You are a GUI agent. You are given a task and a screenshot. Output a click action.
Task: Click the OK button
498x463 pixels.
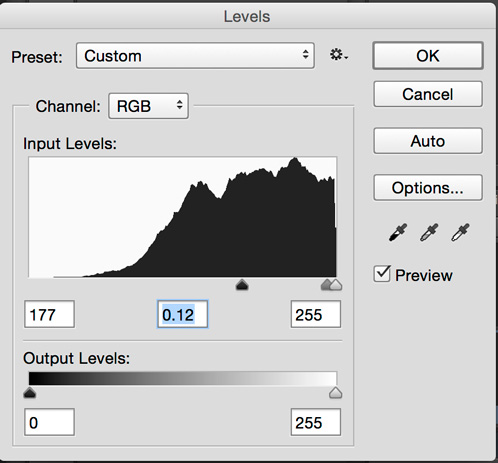coord(428,56)
